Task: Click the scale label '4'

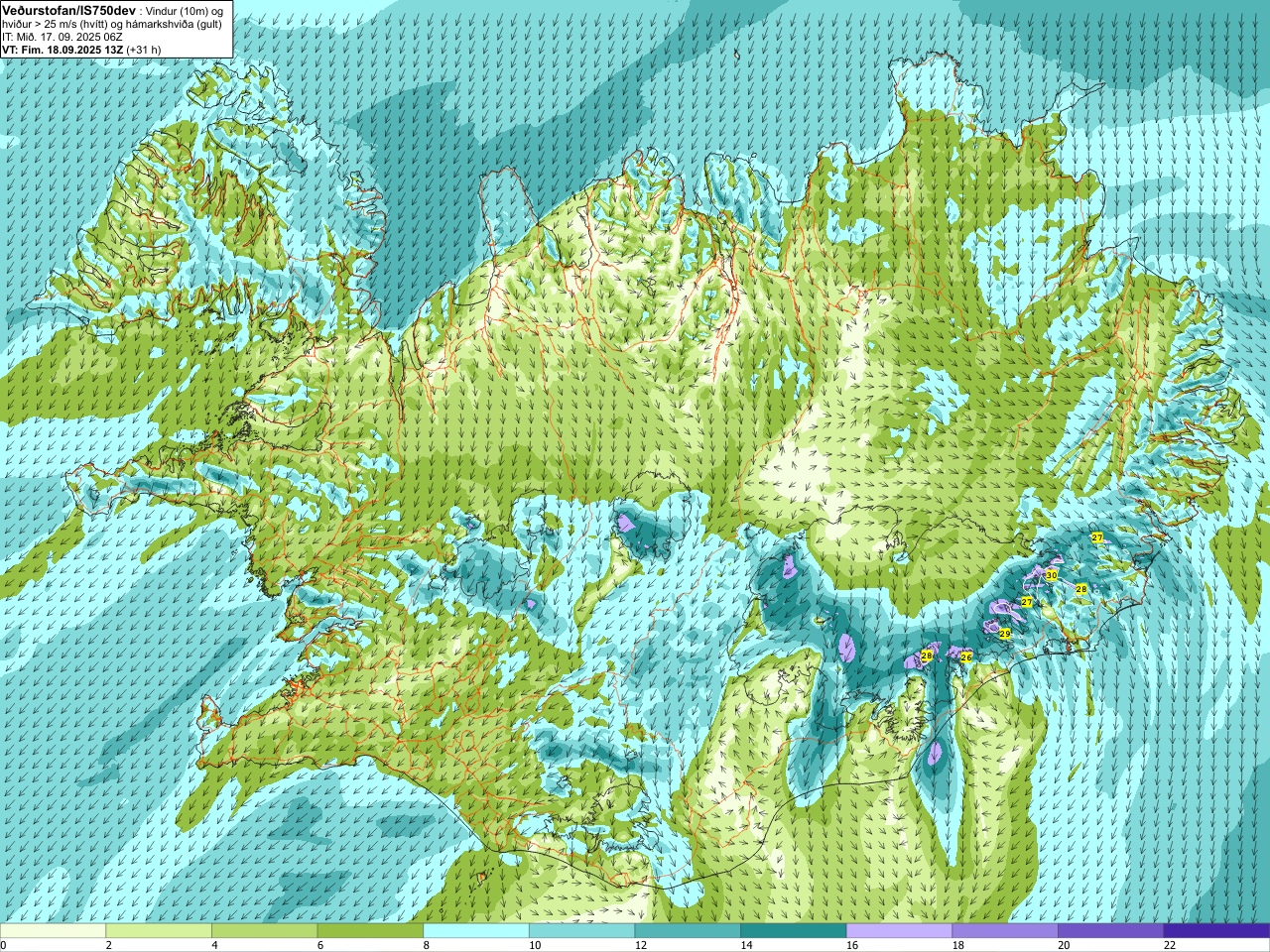Action: coord(214,945)
